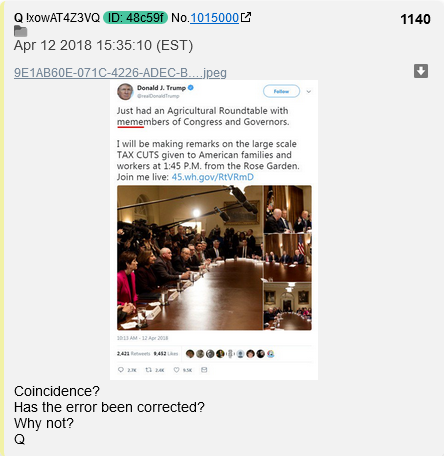Click the reply speech bubble icon

[x=121, y=370]
